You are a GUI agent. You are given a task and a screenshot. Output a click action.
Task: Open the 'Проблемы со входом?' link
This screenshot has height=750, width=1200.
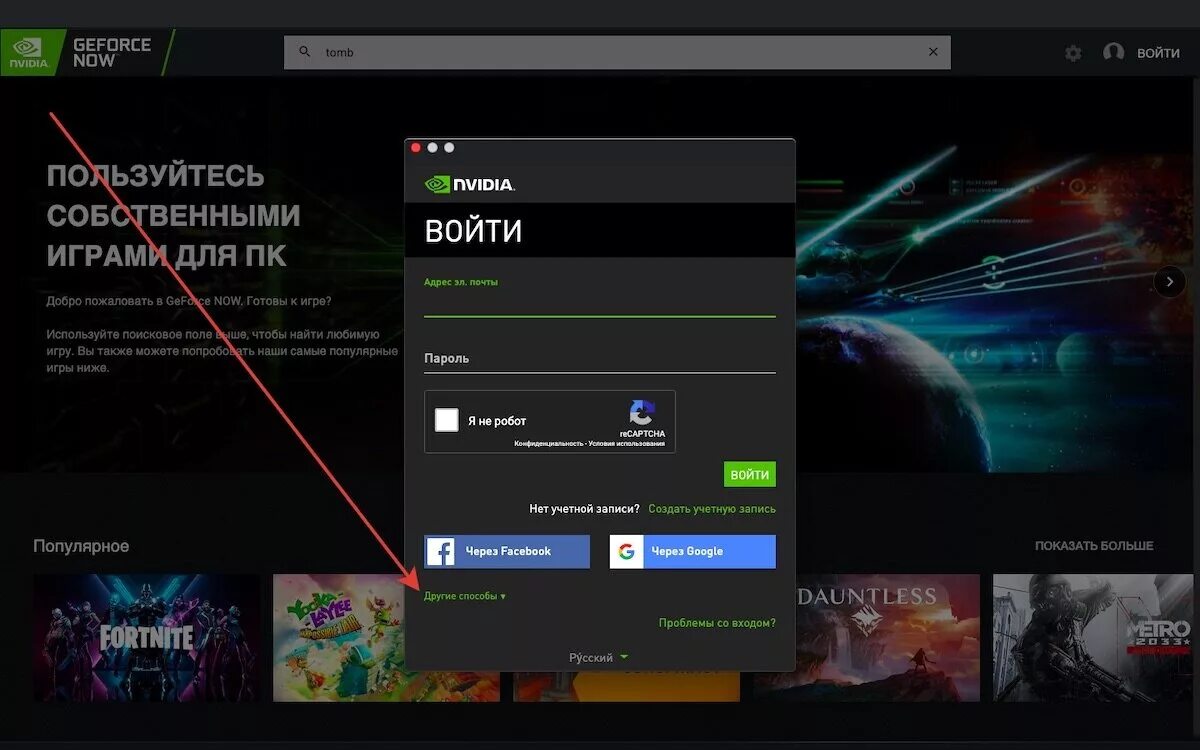click(717, 623)
